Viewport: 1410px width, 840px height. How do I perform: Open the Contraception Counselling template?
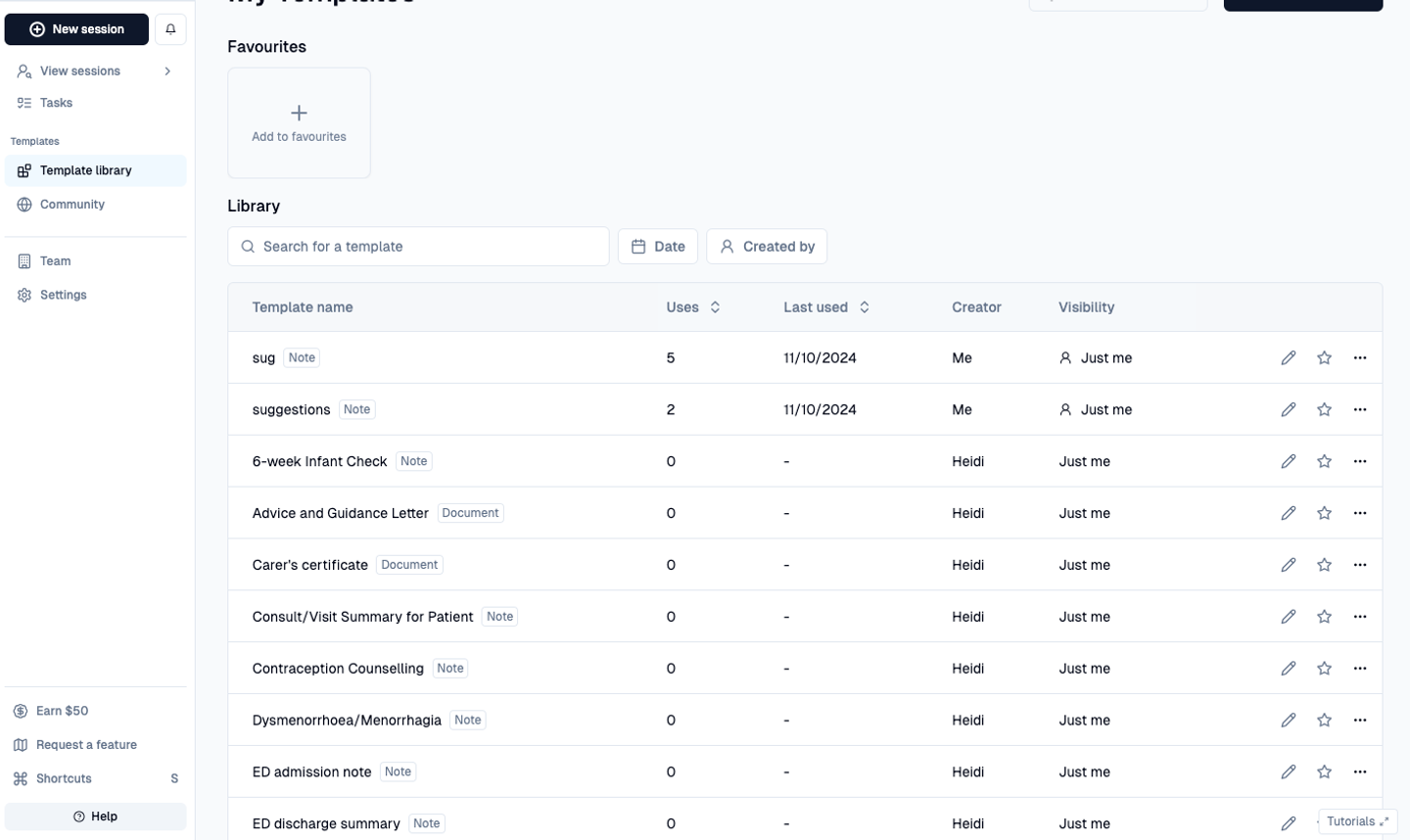click(x=338, y=669)
